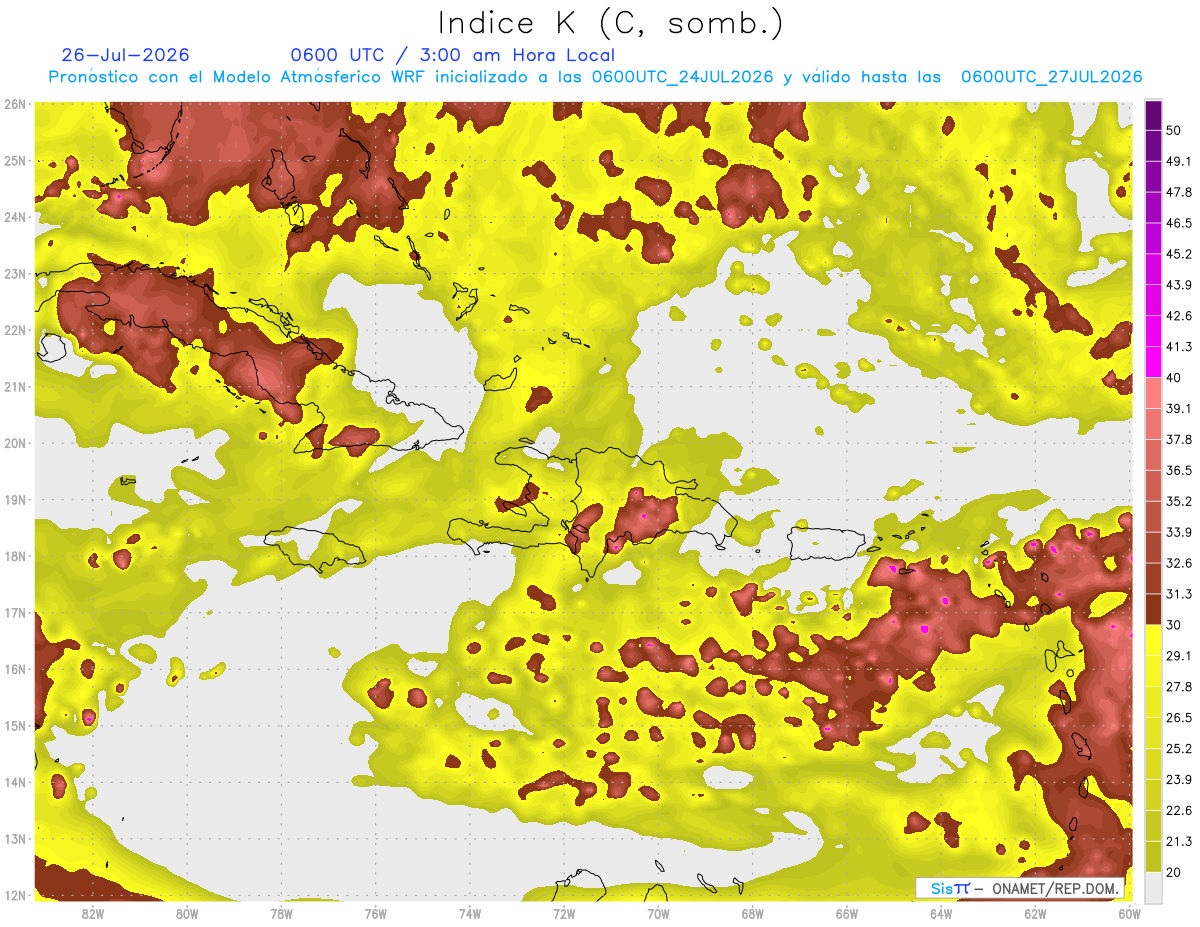Select the 66W longitude label
Screen dimensions: 1200x927
(847, 913)
